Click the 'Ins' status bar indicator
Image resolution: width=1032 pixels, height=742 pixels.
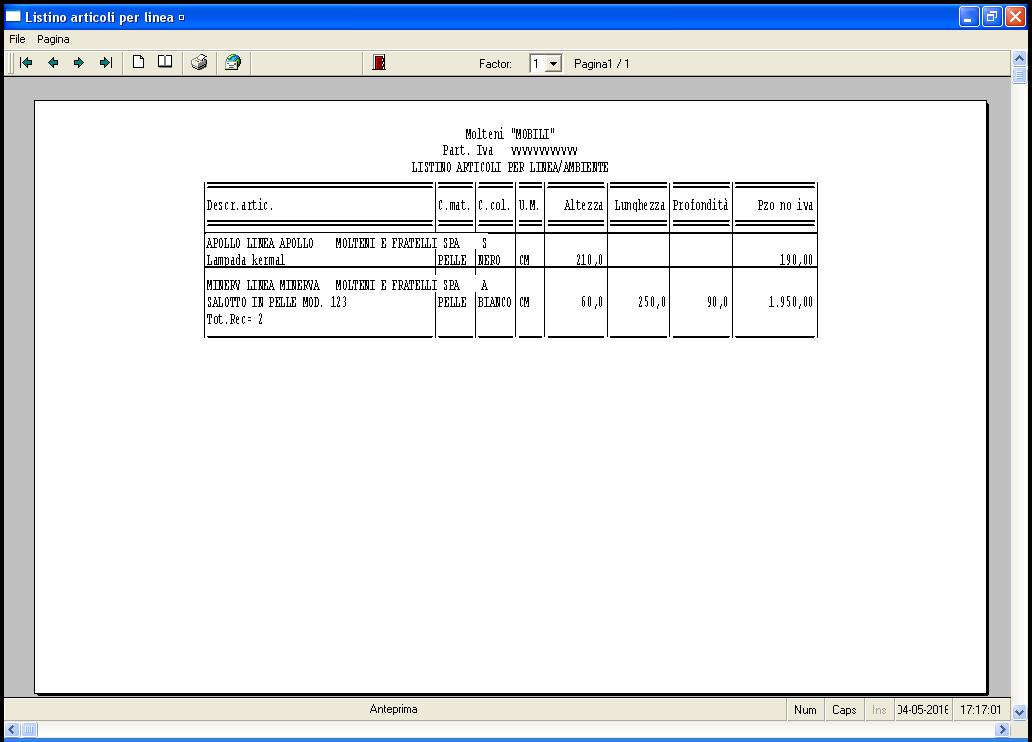[x=879, y=710]
